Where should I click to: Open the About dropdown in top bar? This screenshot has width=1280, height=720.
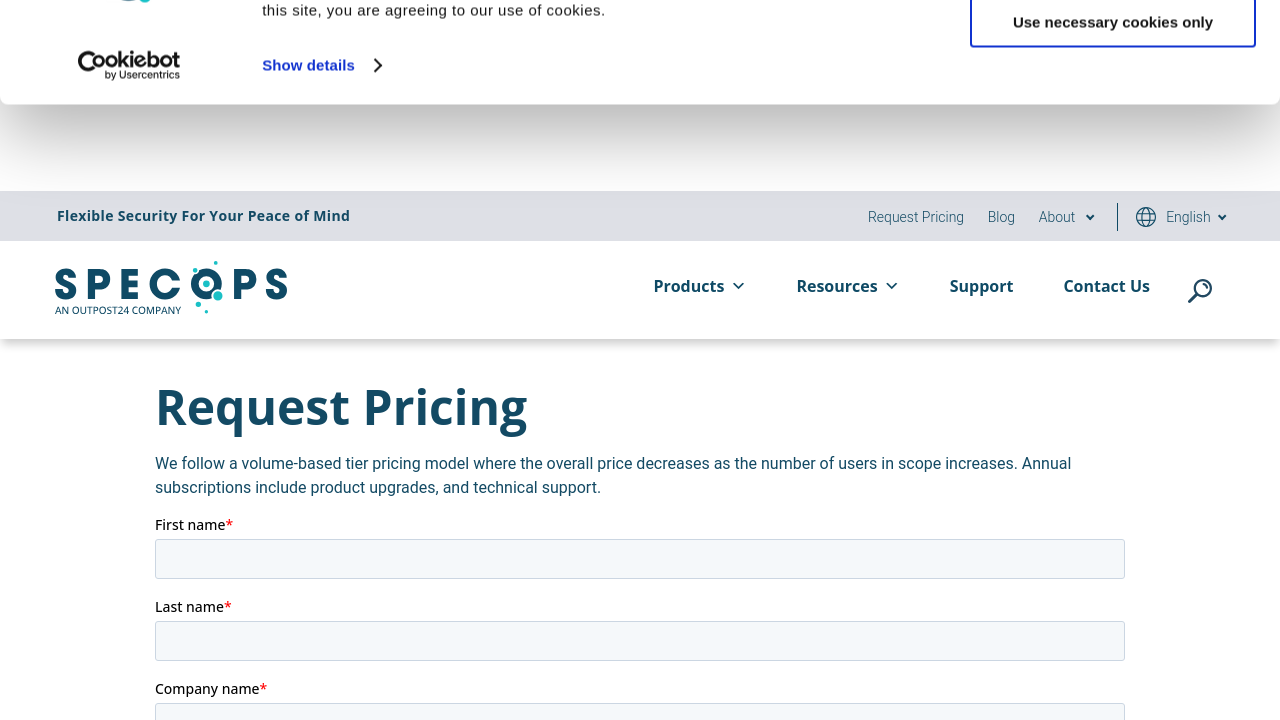(1066, 217)
